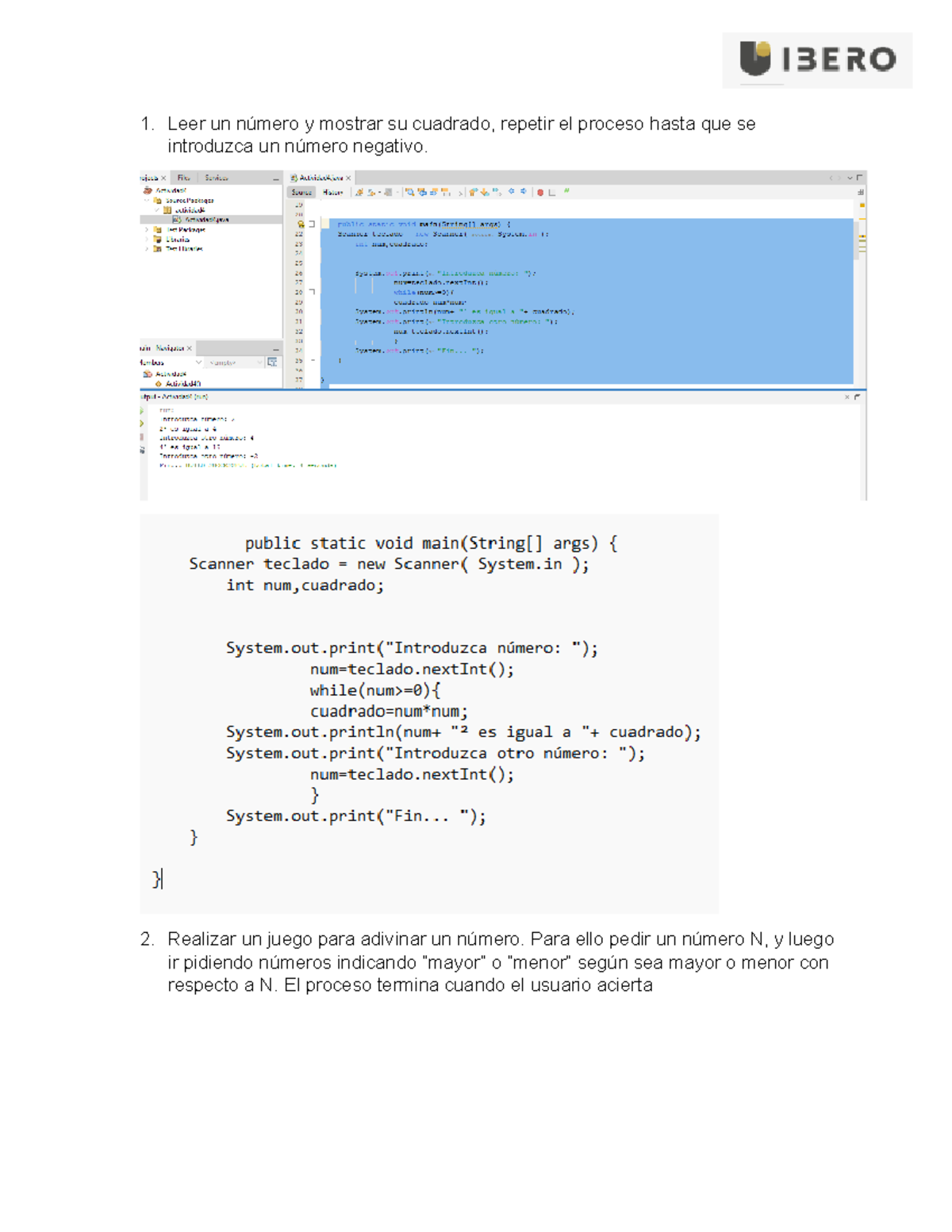
Task: Toggle the code fold at main method
Action: pyautogui.click(x=312, y=225)
